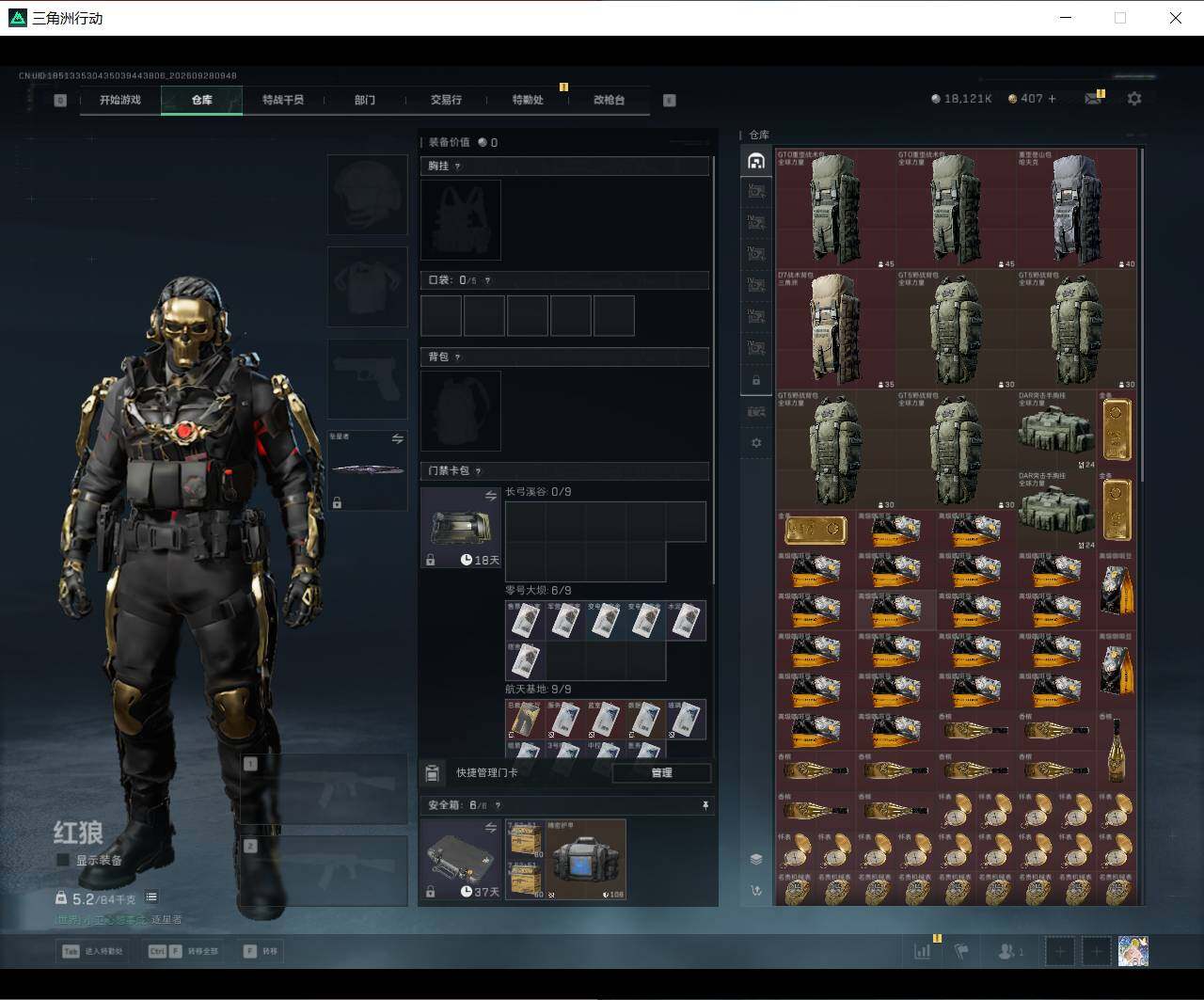Select the 仓库 tab
The image size is (1204, 1000).
coord(202,100)
